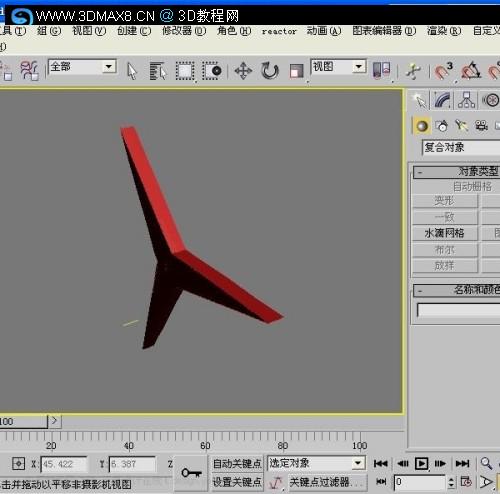
Task: Click the time slider handle showing 100
Action: pos(23,421)
